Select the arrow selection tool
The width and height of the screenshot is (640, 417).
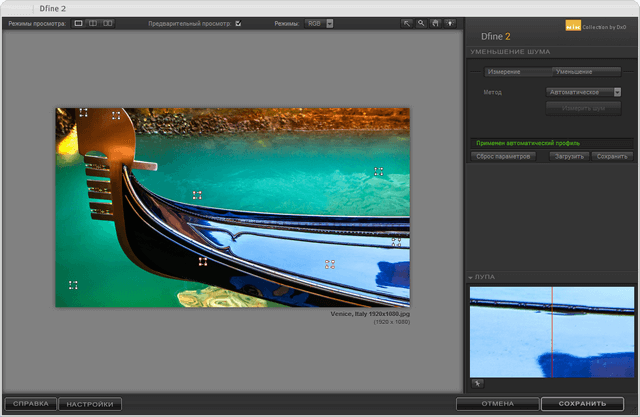(407, 22)
